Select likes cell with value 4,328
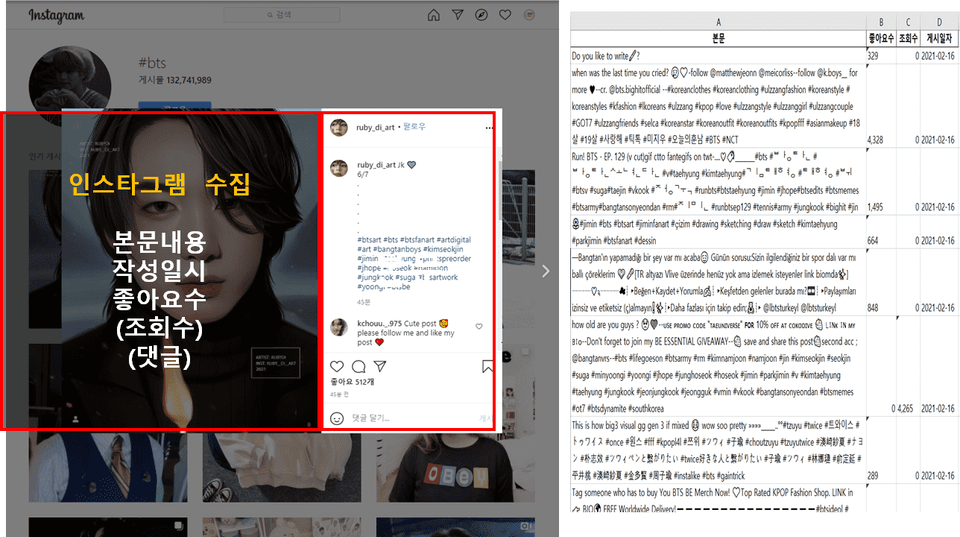960x537 pixels. (881, 105)
